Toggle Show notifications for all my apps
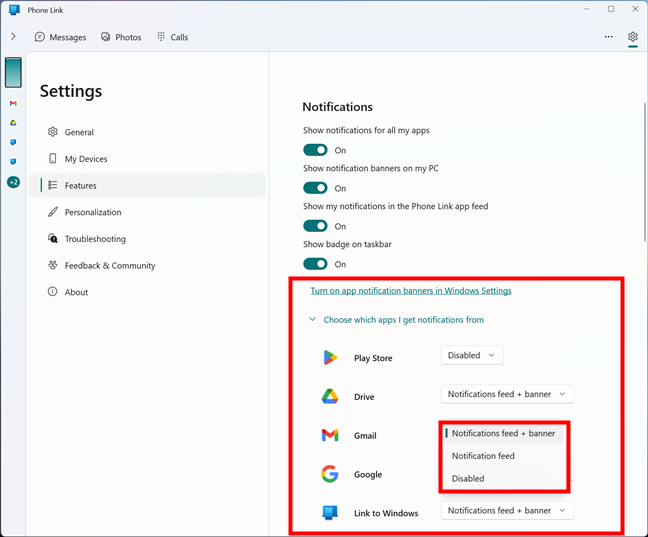The width and height of the screenshot is (648, 537). [315, 150]
